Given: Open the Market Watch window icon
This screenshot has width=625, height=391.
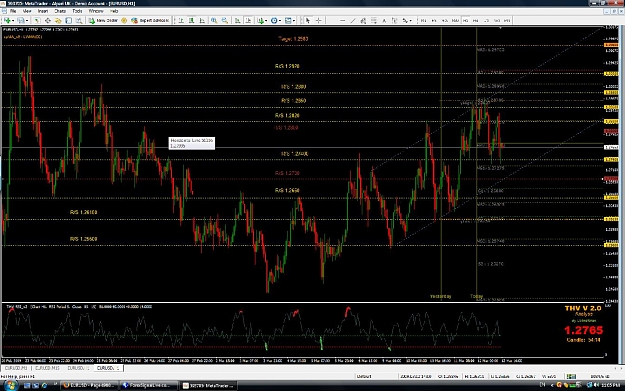Looking at the screenshot, I should pyautogui.click(x=37, y=20).
